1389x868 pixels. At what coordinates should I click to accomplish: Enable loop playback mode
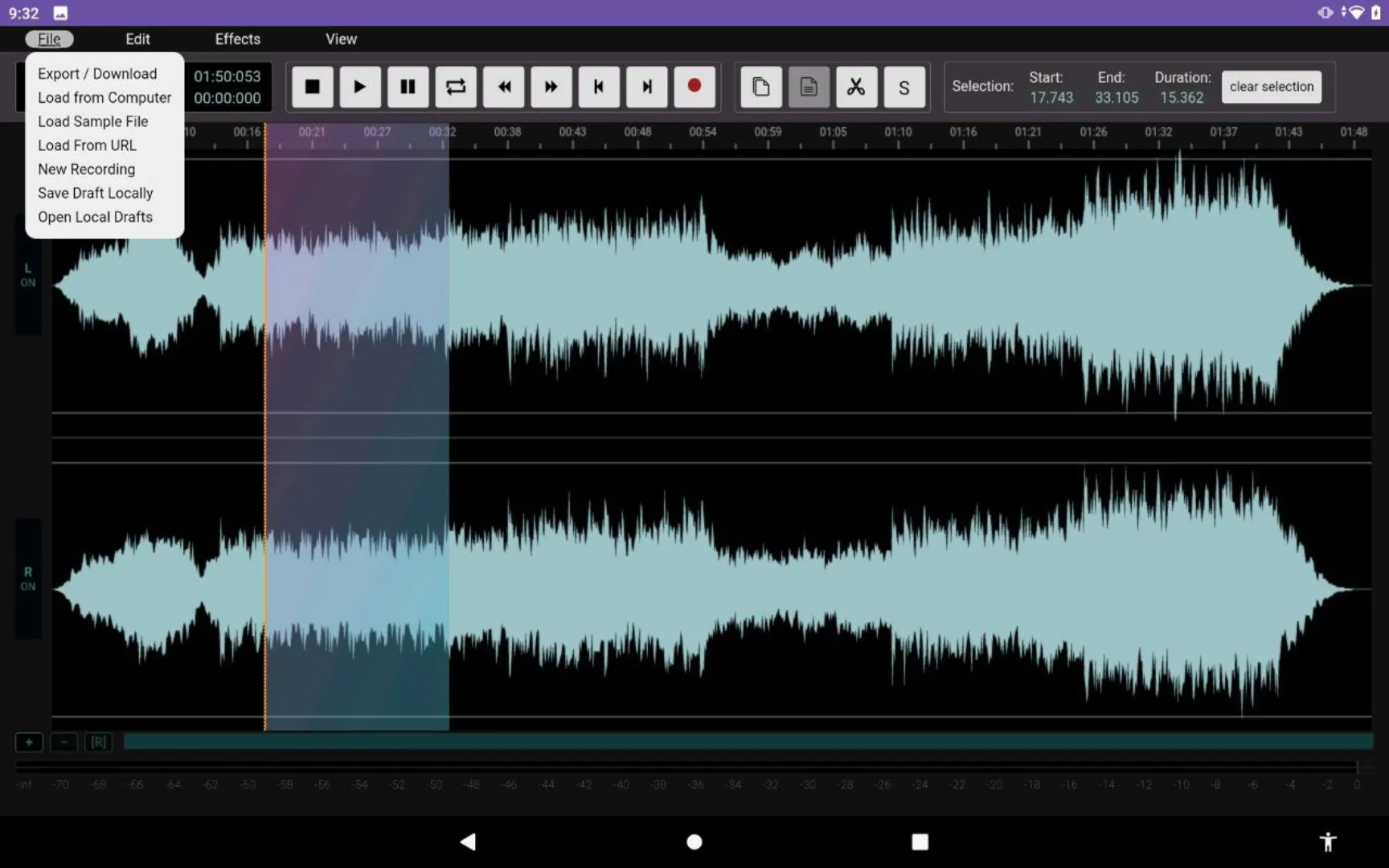point(455,87)
